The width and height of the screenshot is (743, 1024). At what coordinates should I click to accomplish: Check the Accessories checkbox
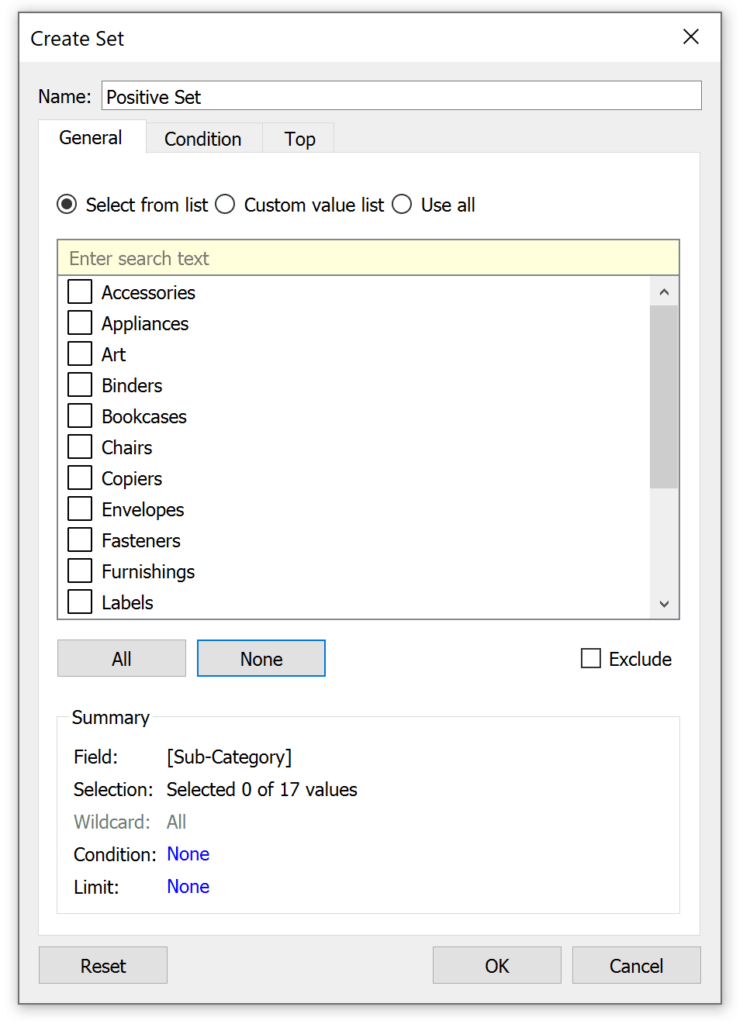79,292
